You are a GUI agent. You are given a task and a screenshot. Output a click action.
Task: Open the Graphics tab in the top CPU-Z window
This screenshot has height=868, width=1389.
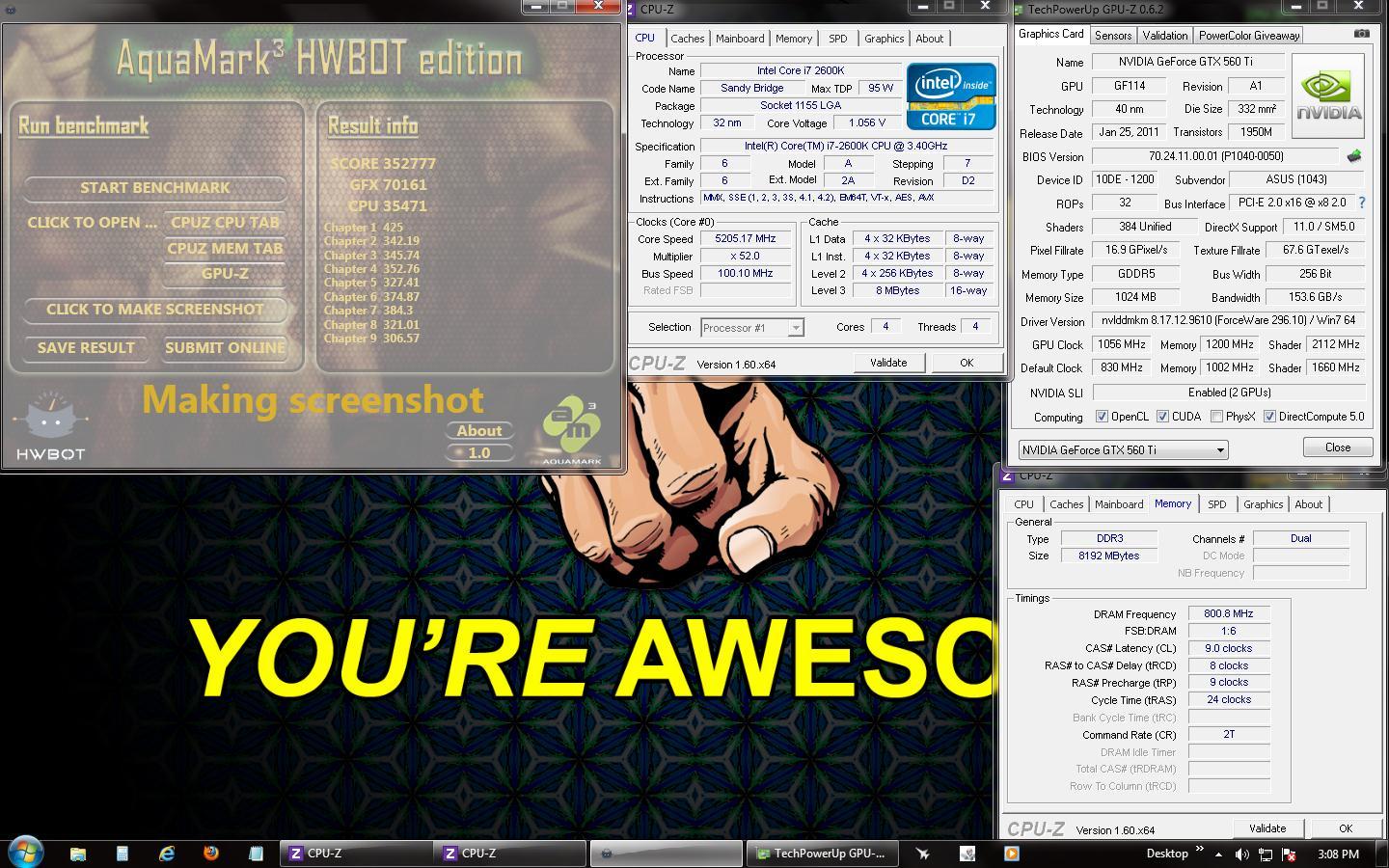[x=884, y=39]
